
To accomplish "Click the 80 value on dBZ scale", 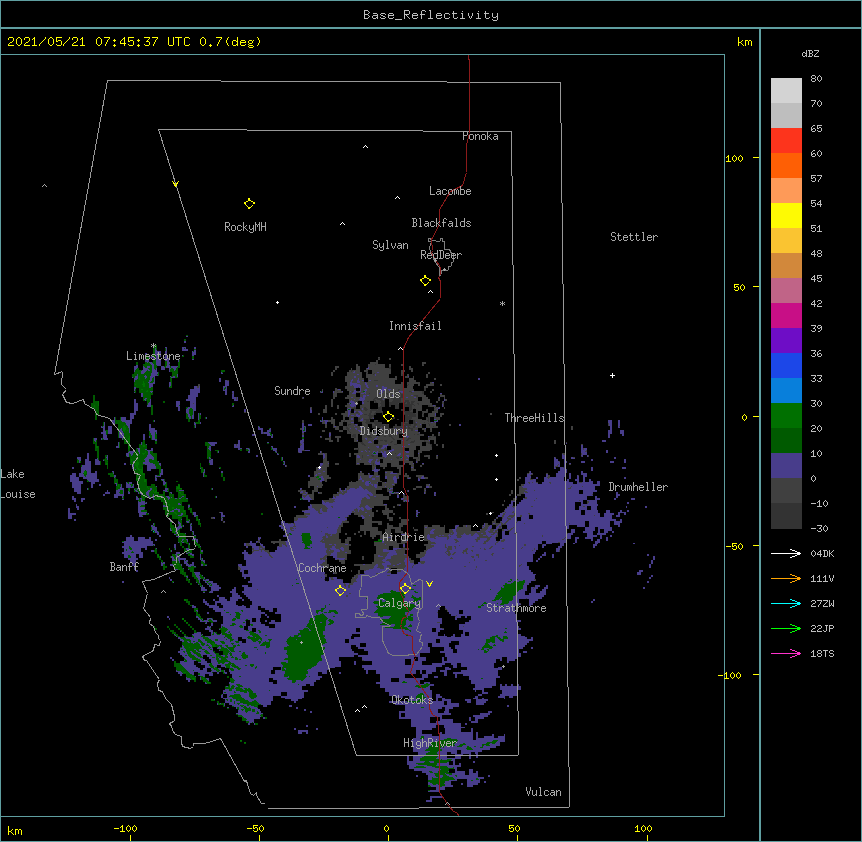I will point(816,79).
